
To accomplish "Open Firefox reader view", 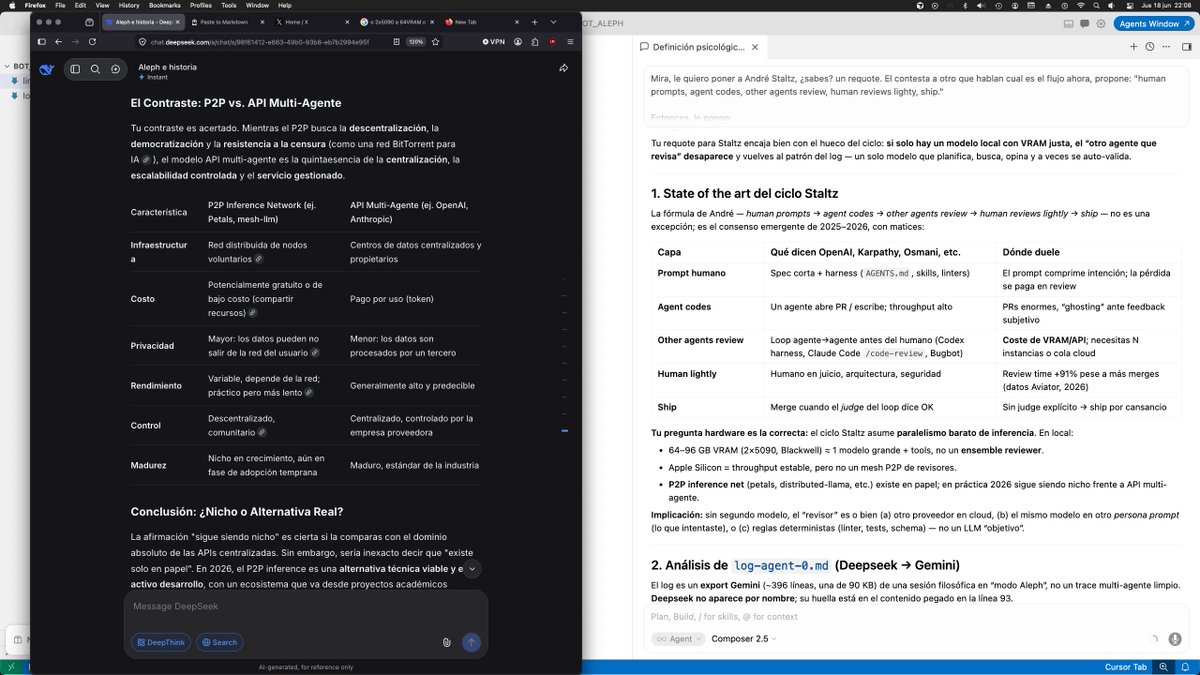I will 397,42.
